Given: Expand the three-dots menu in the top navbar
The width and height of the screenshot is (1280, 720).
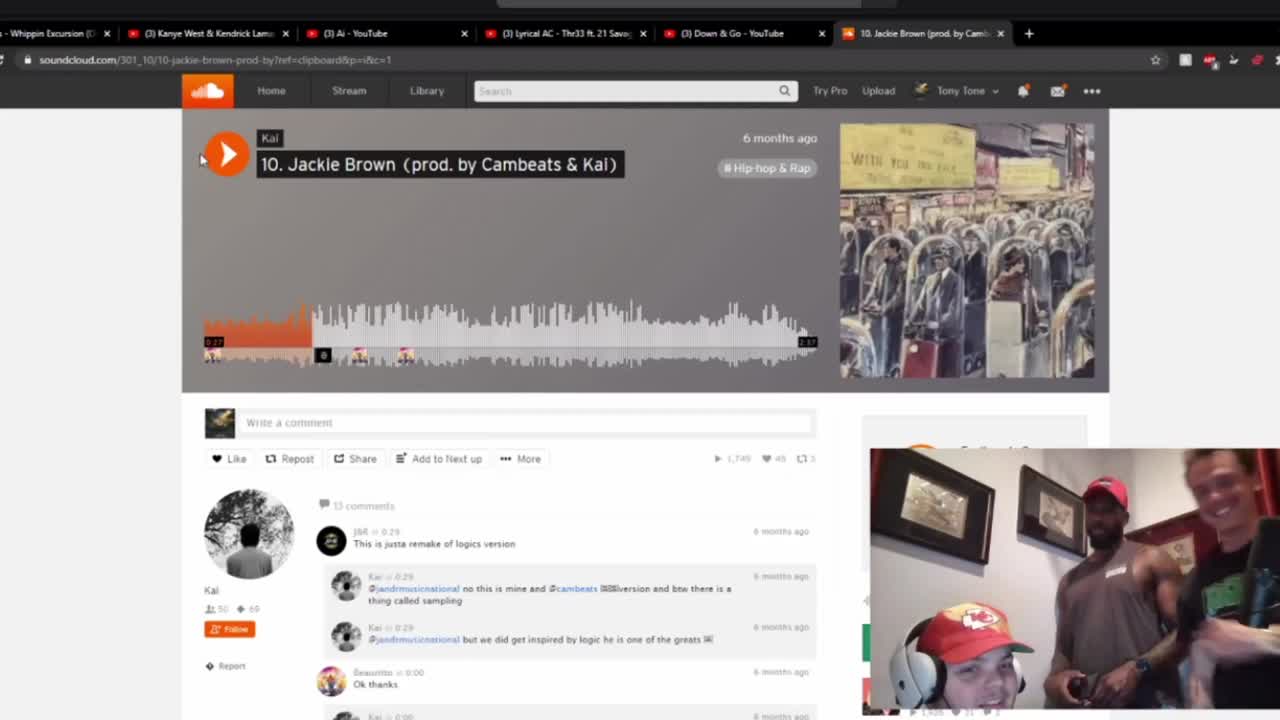Looking at the screenshot, I should pos(1091,91).
